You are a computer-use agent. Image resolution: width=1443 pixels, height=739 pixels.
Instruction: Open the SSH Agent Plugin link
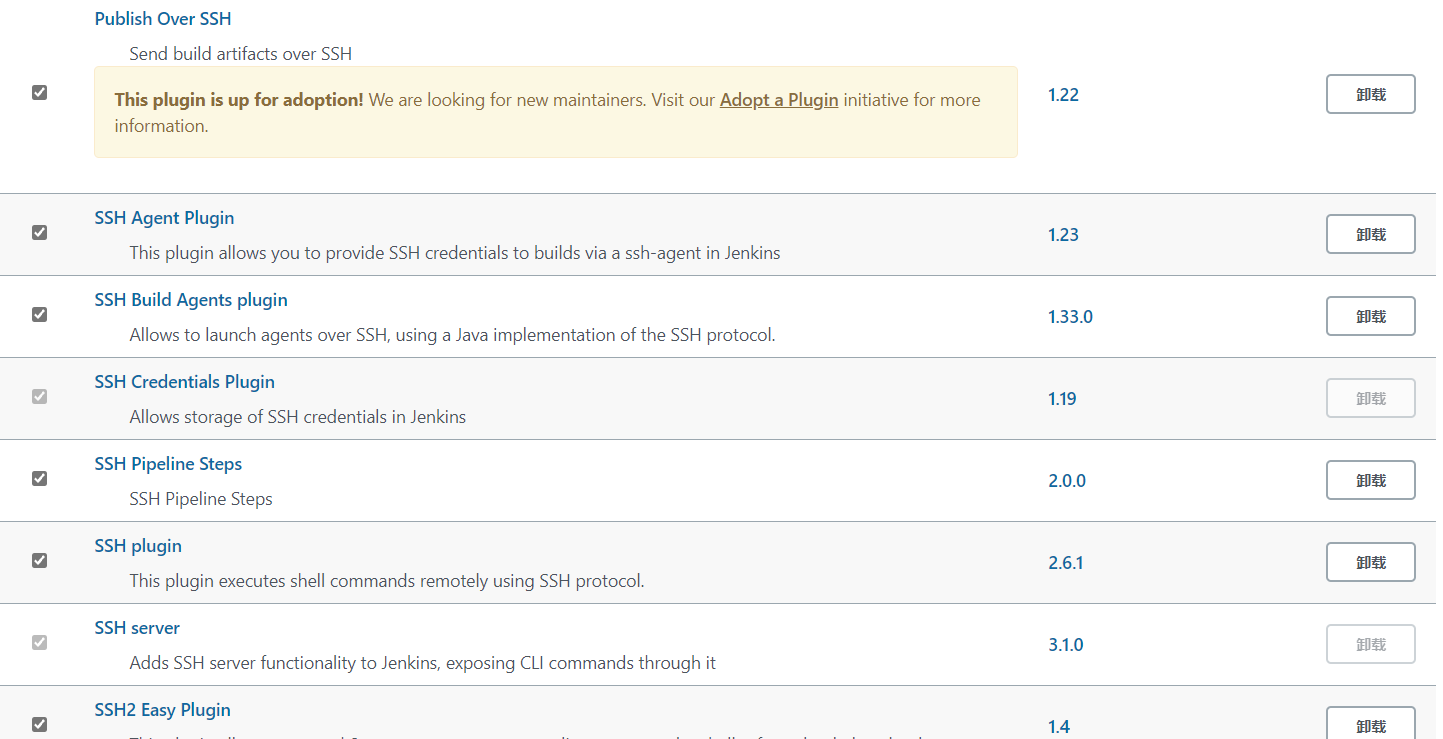coord(164,218)
